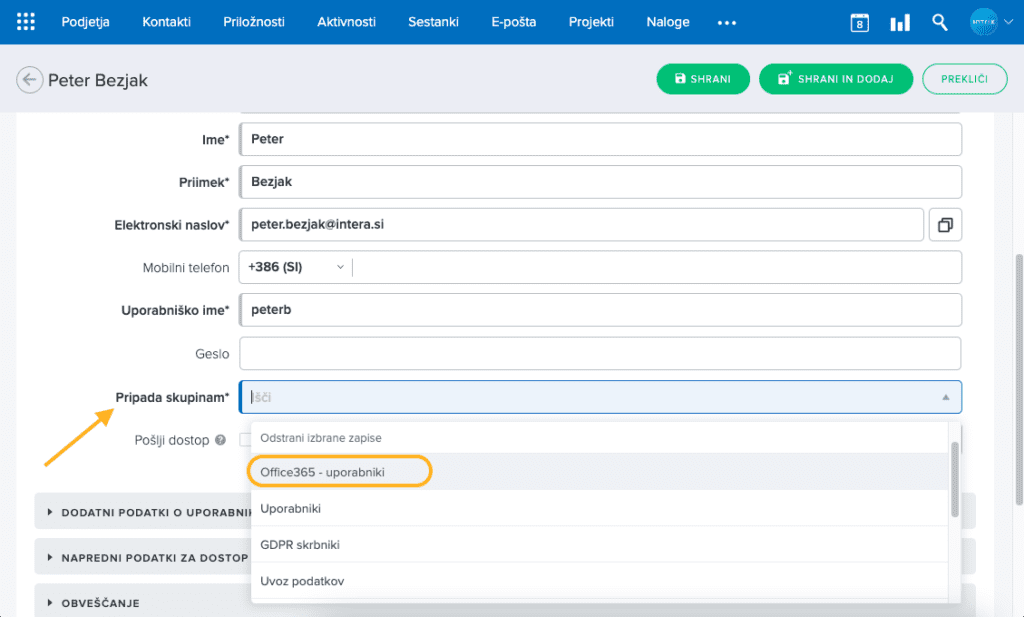Click the copy icon next to email field
The image size is (1024, 617).
945,225
